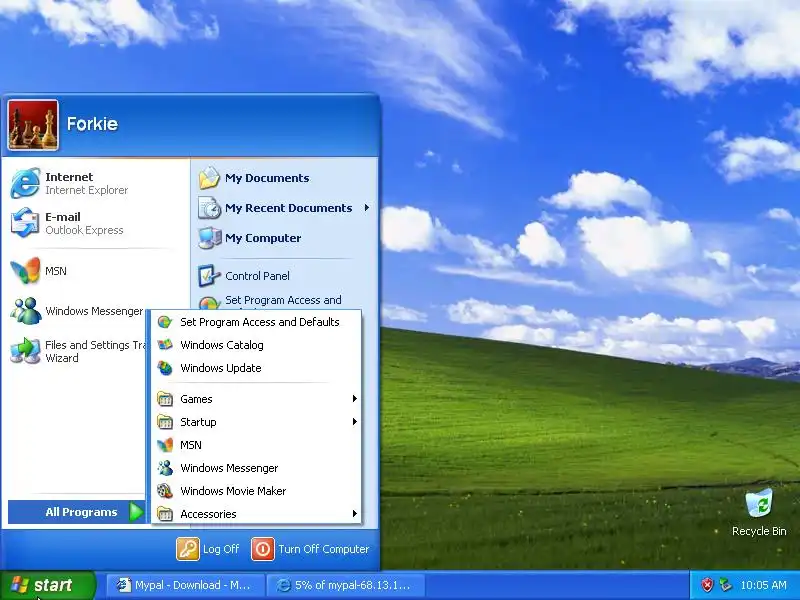The height and width of the screenshot is (600, 800).
Task: Open the Control Panel icon
Action: click(x=209, y=276)
